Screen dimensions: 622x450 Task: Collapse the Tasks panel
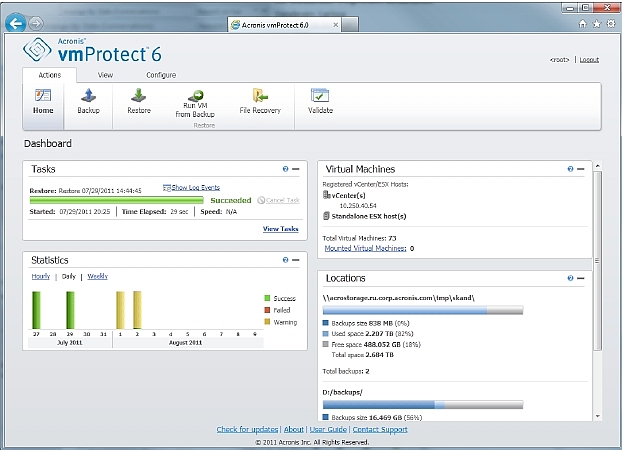[x=296, y=169]
